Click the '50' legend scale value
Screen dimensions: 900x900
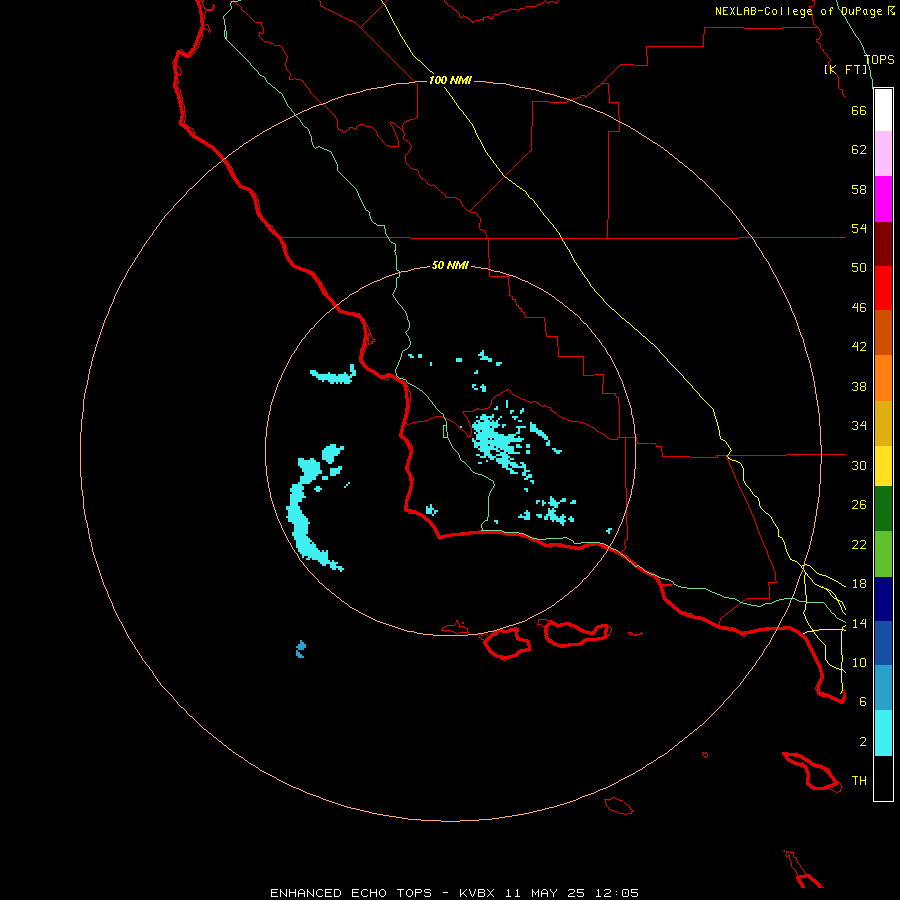[859, 268]
